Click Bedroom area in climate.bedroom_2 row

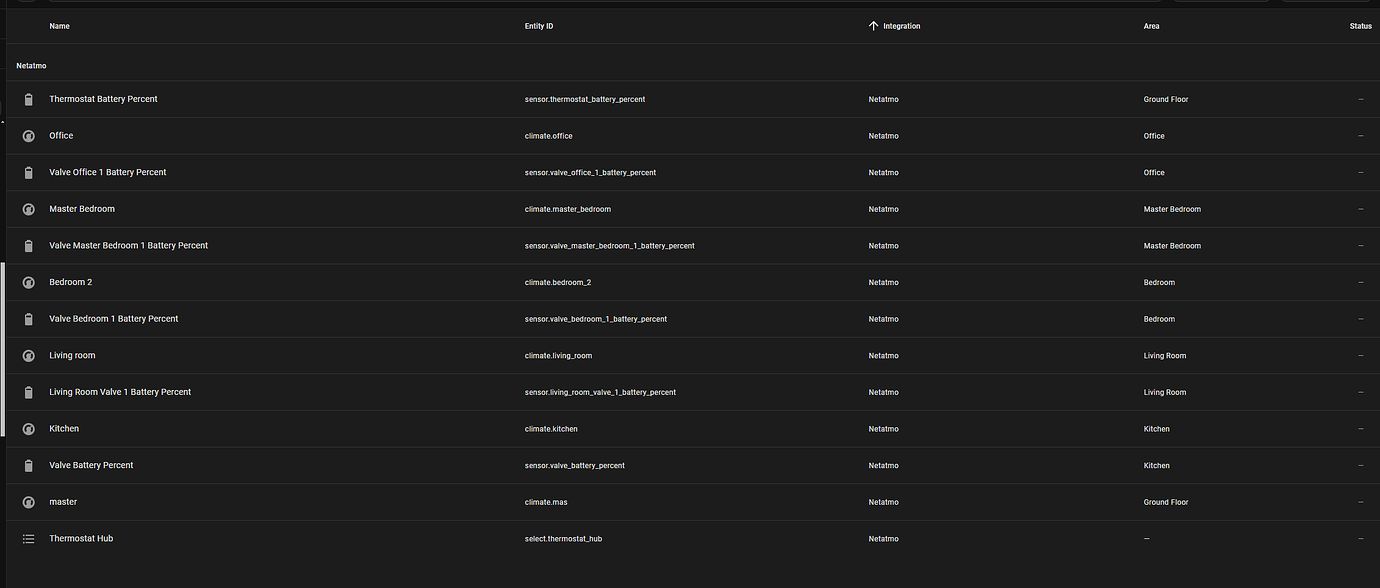click(x=1159, y=283)
